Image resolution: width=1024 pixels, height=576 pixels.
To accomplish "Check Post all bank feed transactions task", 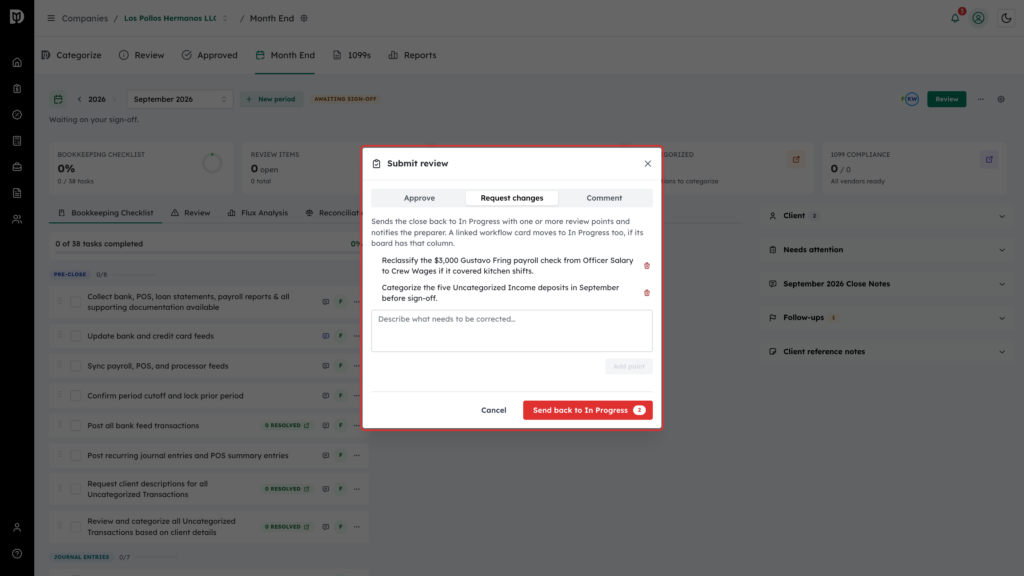I will pos(76,426).
